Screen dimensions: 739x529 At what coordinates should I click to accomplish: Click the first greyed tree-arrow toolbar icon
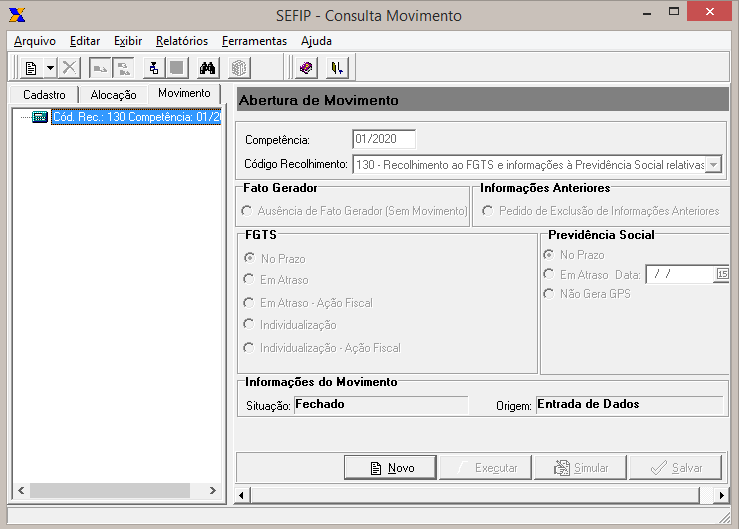(x=100, y=68)
